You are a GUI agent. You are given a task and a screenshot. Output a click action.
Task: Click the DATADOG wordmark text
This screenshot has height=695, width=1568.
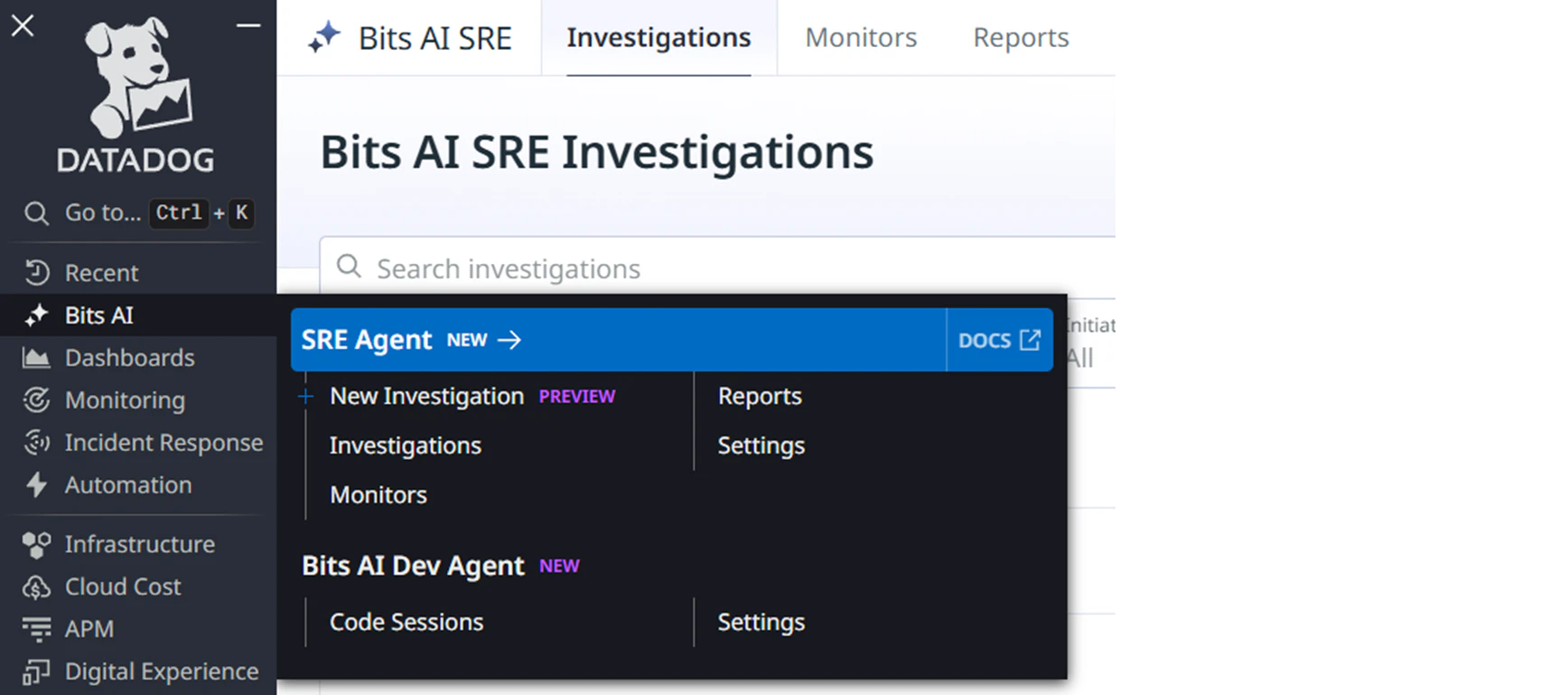(136, 161)
